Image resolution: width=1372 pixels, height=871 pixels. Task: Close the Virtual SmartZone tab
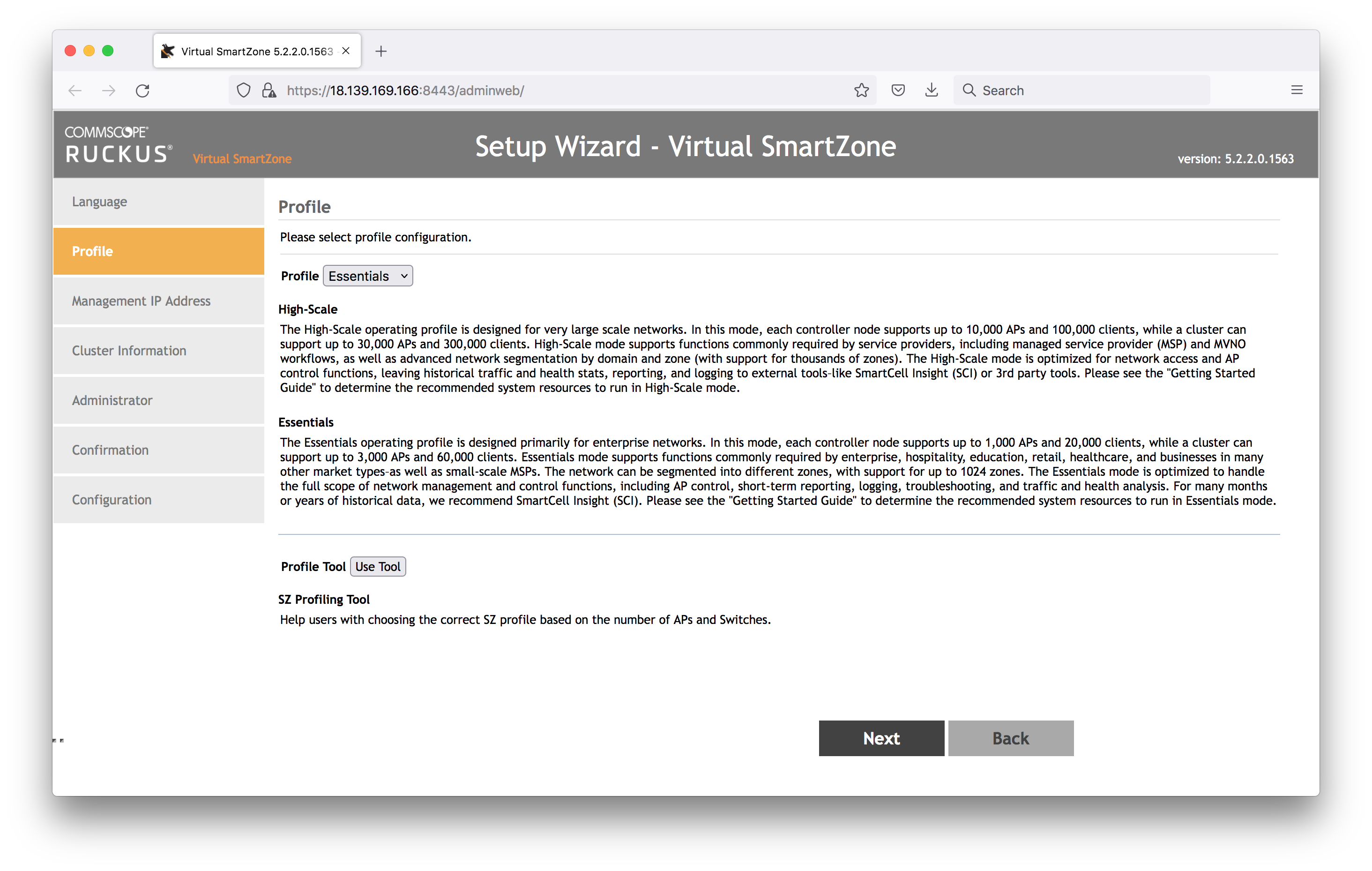coord(346,51)
